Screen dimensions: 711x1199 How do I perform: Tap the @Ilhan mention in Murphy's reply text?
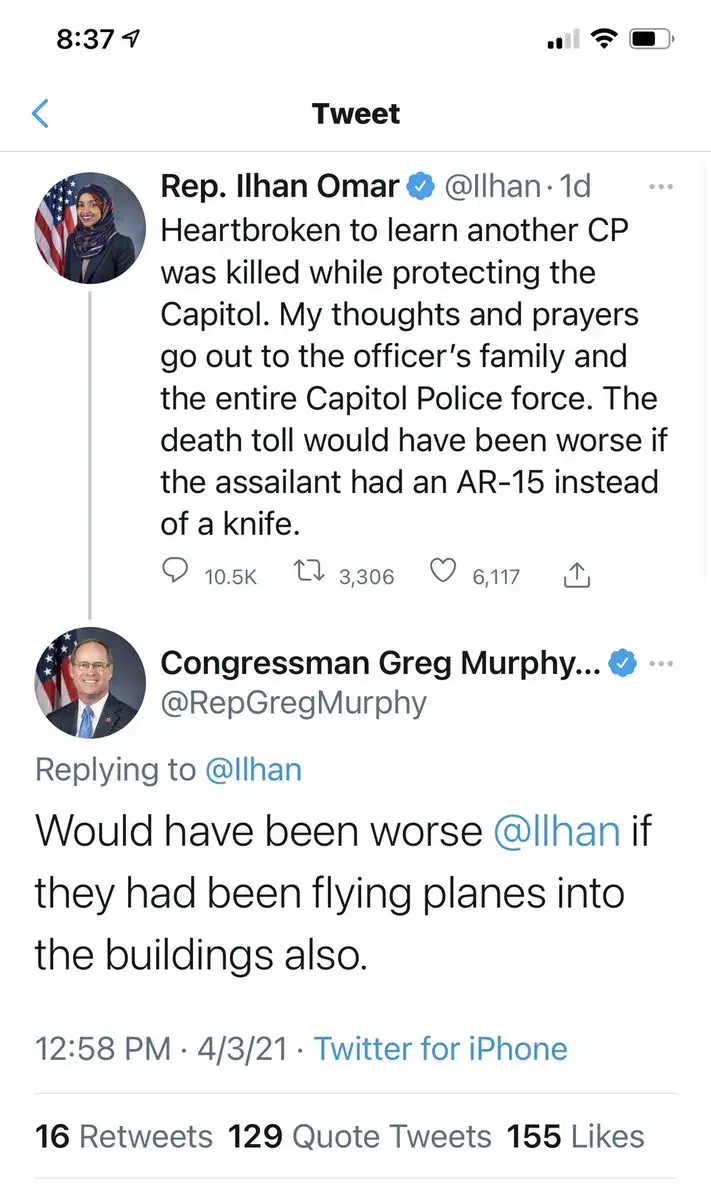coord(556,832)
